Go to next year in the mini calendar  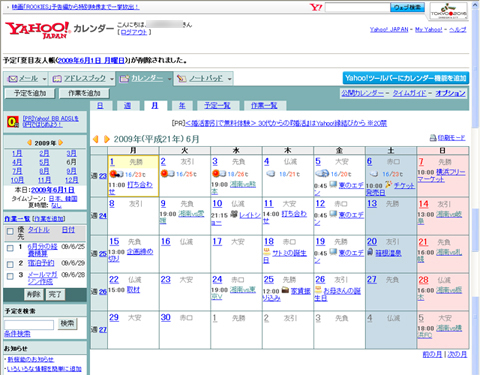[61, 143]
